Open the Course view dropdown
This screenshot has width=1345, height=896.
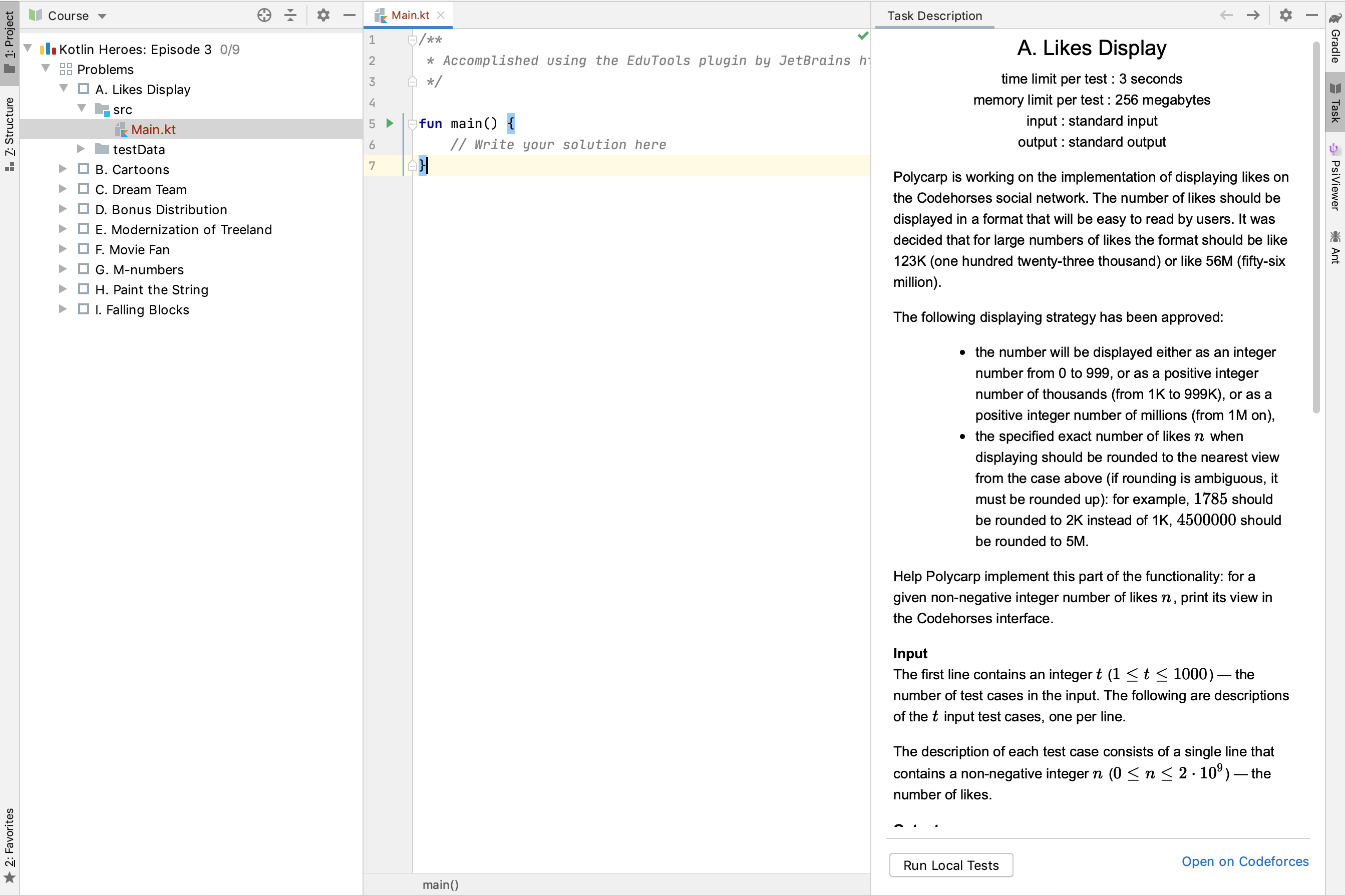[x=102, y=16]
